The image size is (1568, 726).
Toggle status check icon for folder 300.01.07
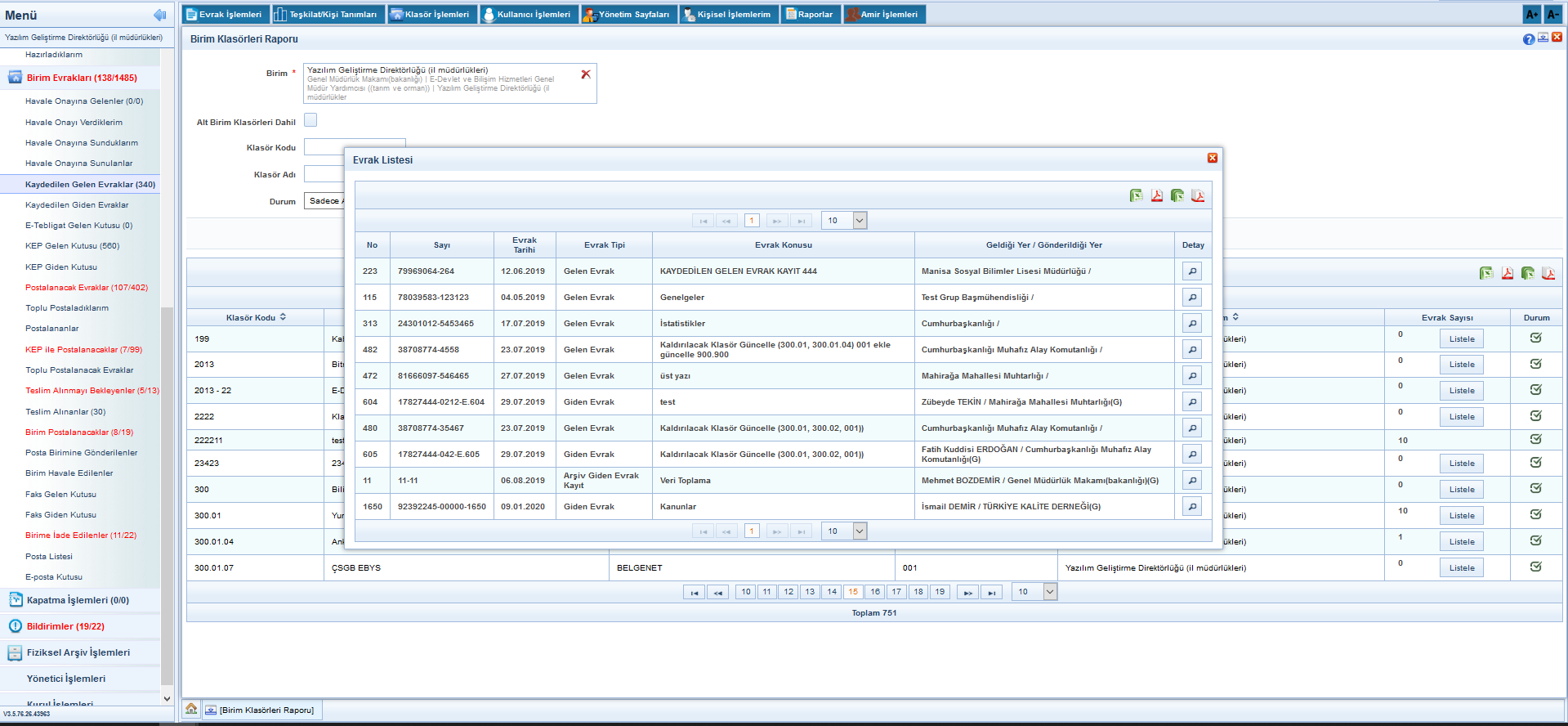click(x=1535, y=567)
